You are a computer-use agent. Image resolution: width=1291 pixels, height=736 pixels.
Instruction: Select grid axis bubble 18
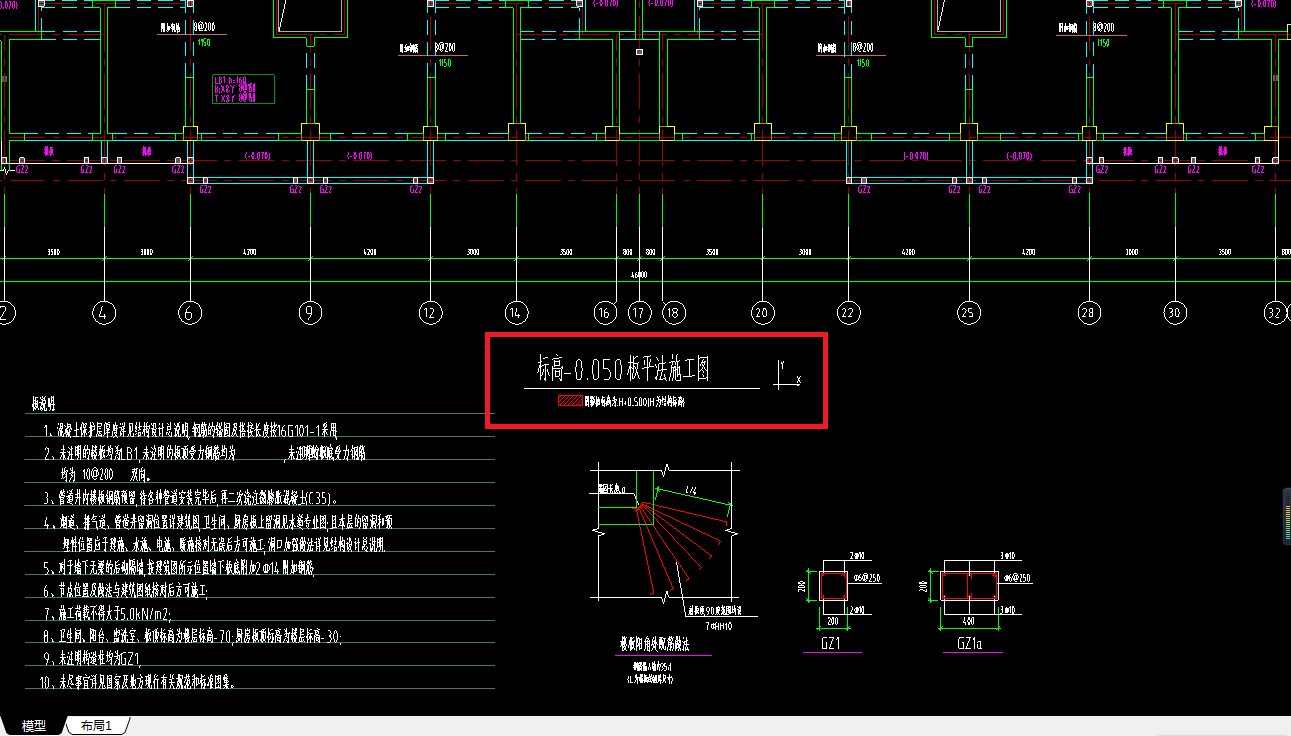click(x=672, y=313)
